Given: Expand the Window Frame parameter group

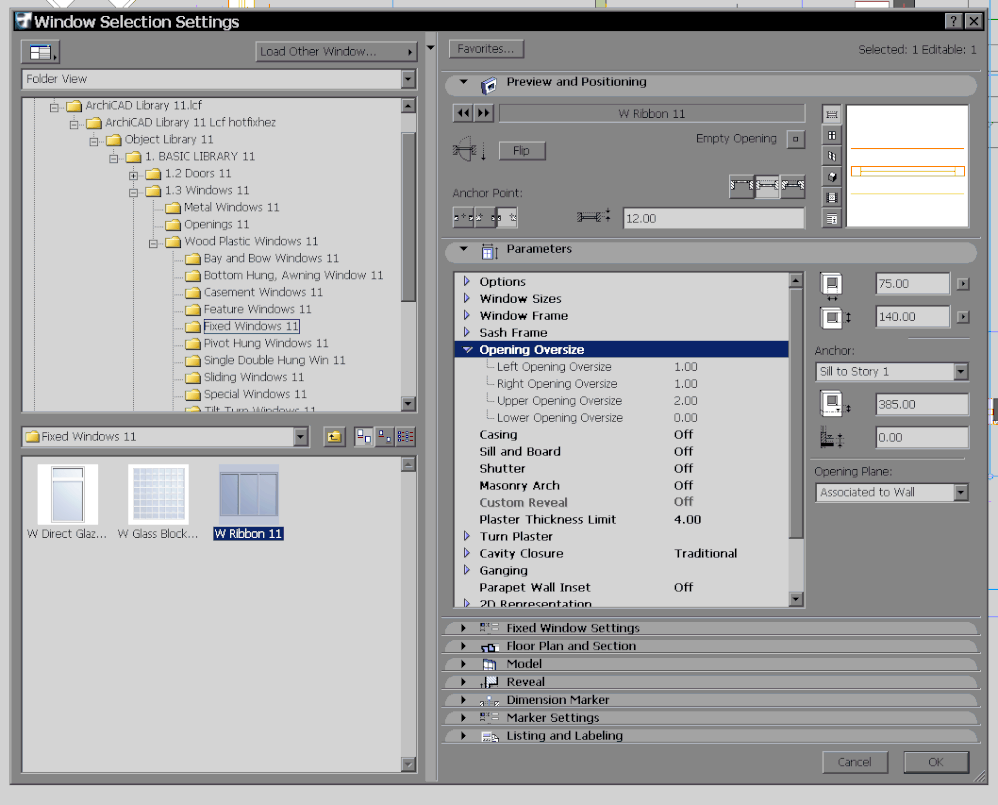Looking at the screenshot, I should point(466,316).
